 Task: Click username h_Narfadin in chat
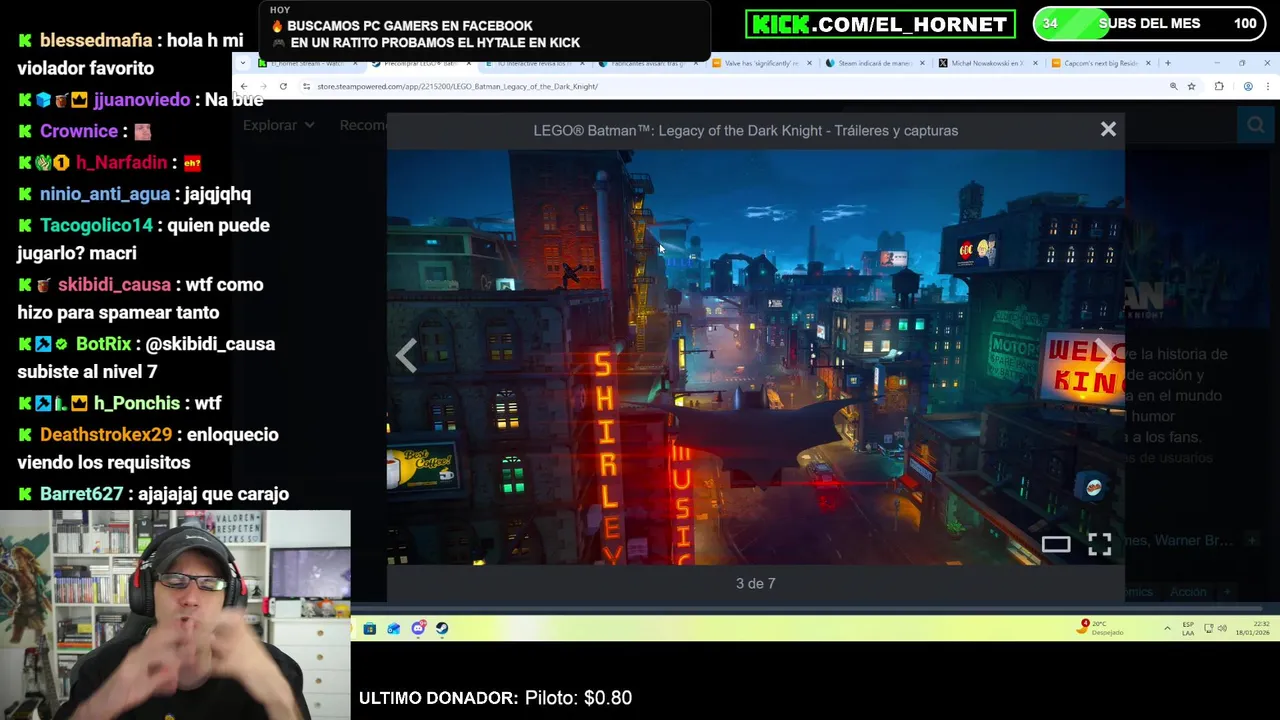click(x=121, y=162)
